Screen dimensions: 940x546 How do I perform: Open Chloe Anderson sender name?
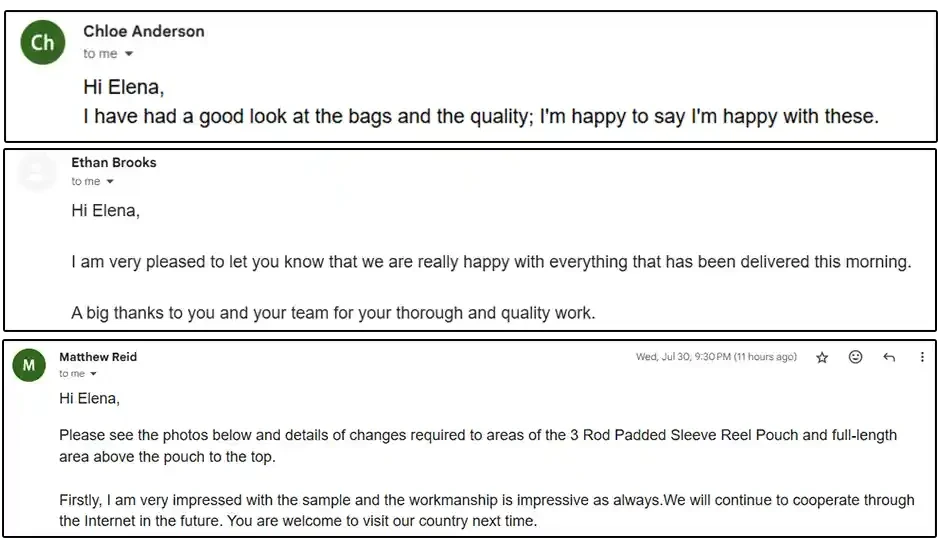(144, 31)
